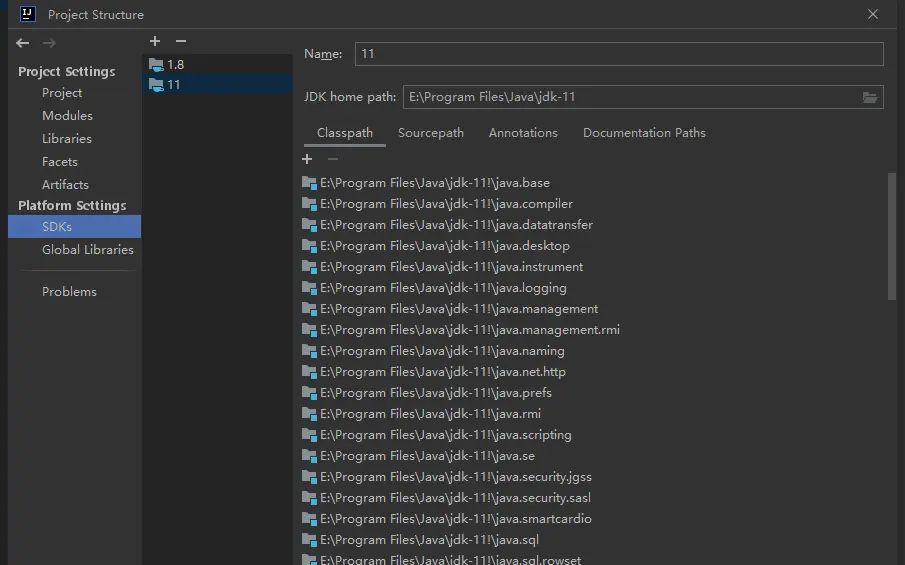This screenshot has height=565, width=905.
Task: Select the Classpath tab
Action: (x=345, y=133)
